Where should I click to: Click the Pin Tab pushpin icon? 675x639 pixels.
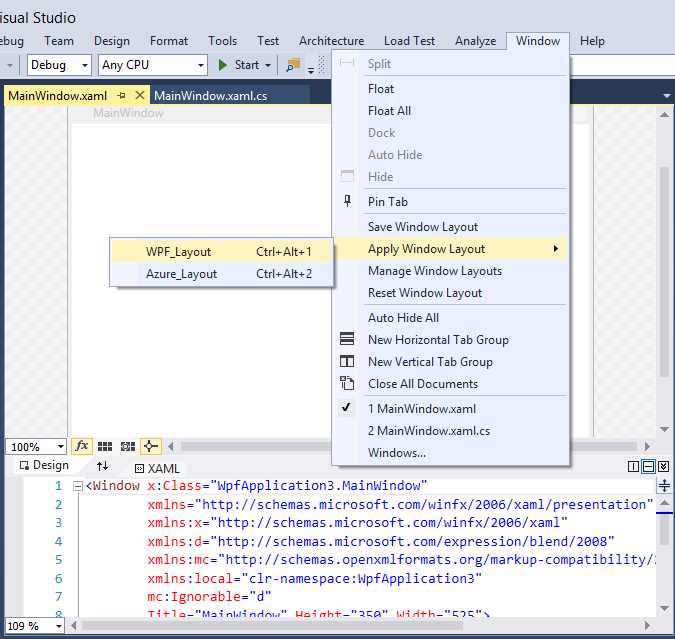[347, 201]
